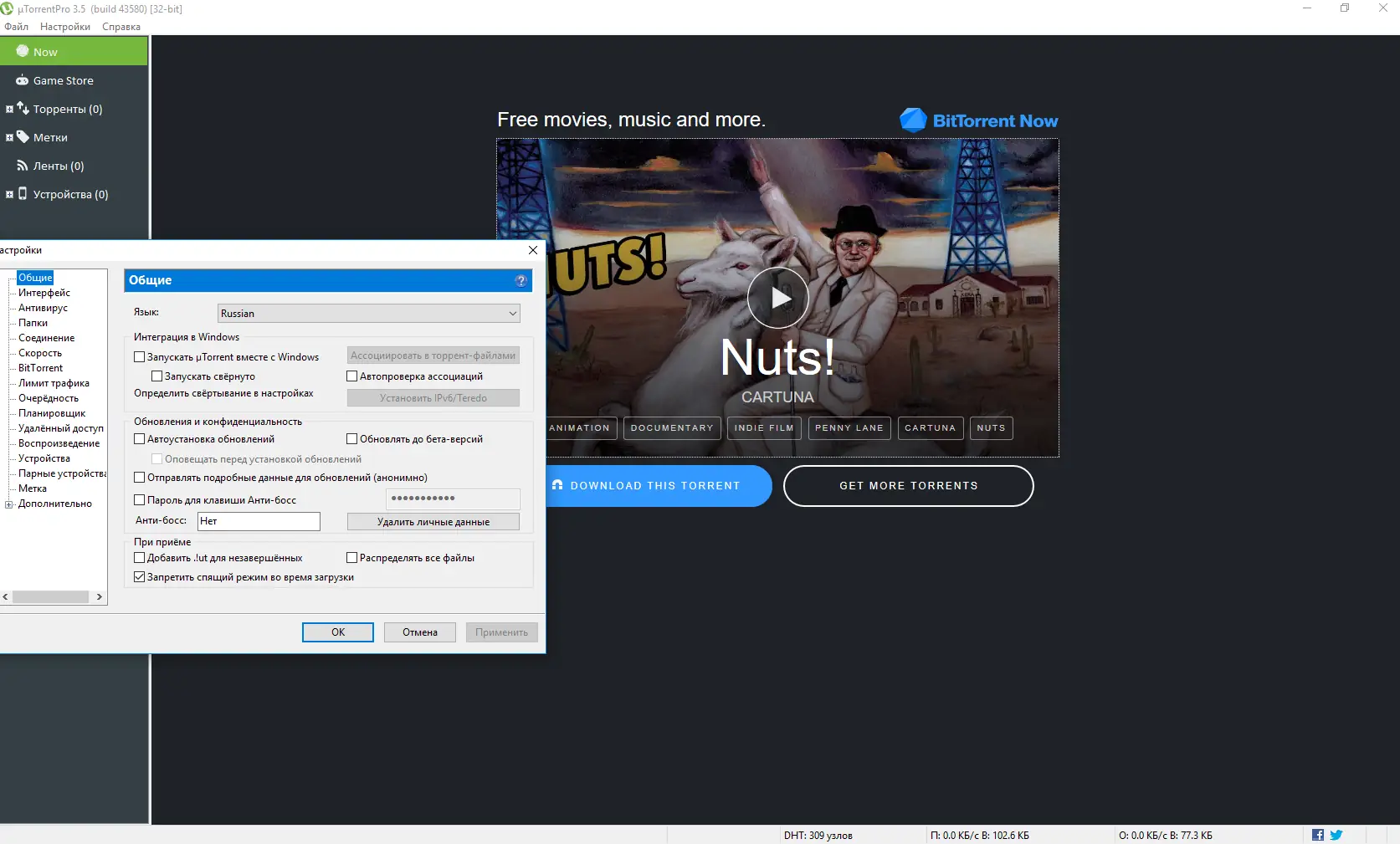Play the Nuts! video preview

(778, 298)
